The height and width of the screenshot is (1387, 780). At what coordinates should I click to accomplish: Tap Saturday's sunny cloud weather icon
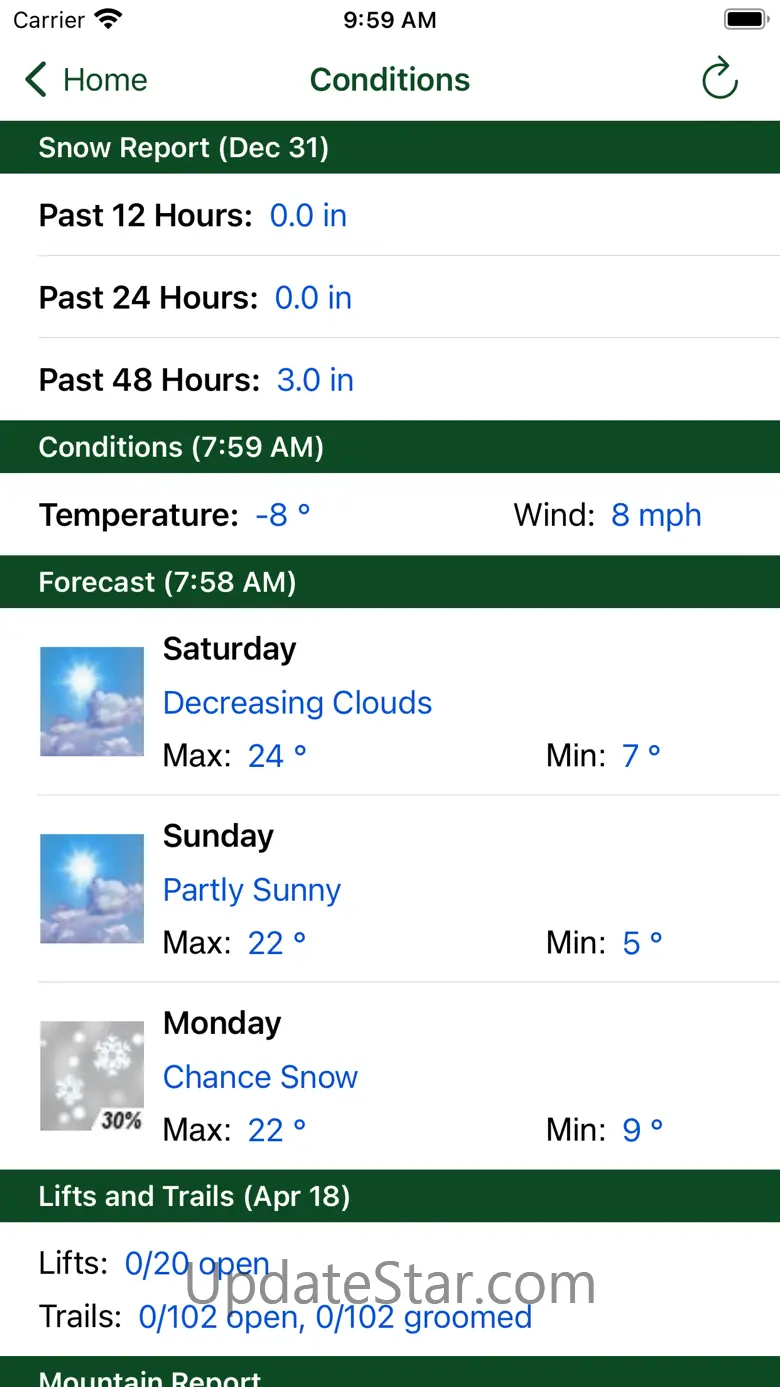point(92,701)
